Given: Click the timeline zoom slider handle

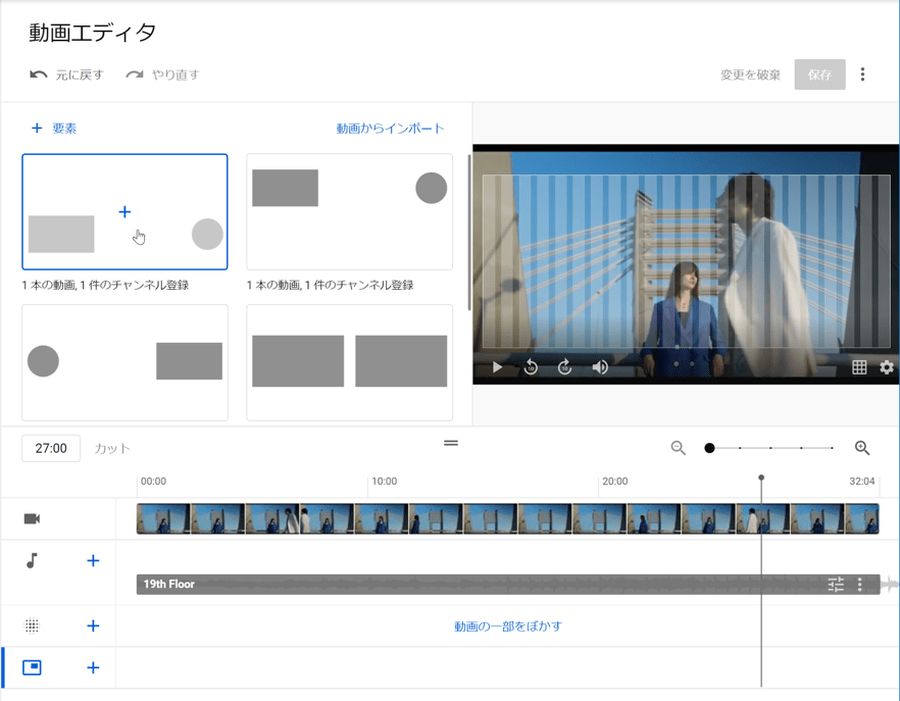Looking at the screenshot, I should pos(709,448).
